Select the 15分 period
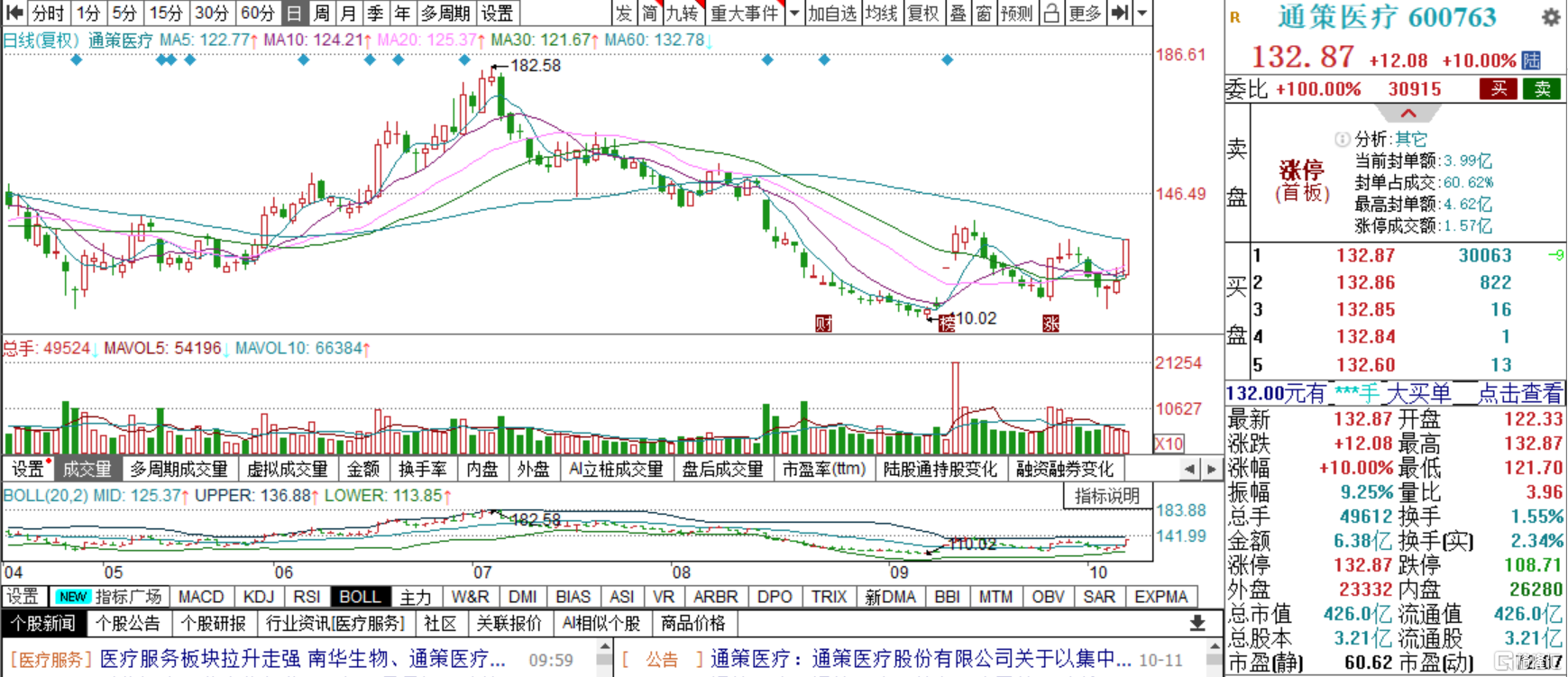 [166, 13]
